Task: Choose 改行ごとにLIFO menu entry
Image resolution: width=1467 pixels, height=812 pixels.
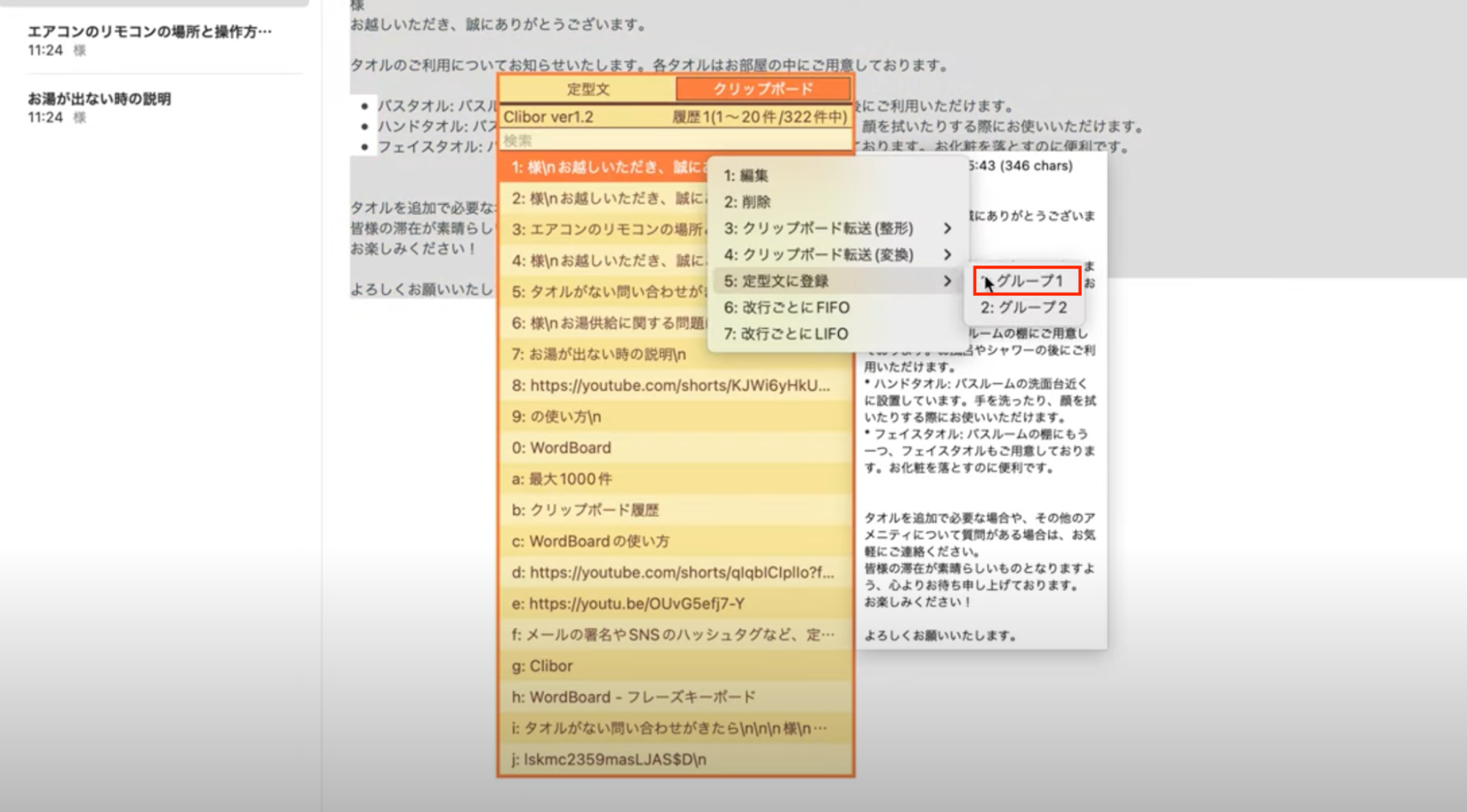Action: [785, 334]
